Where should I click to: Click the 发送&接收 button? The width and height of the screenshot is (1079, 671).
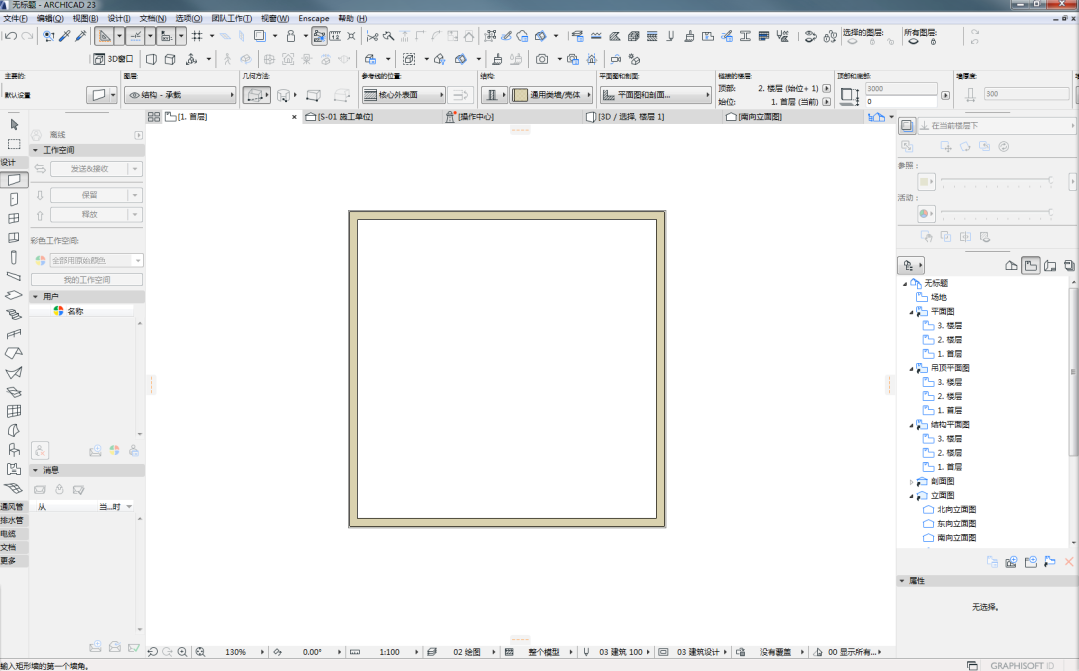pos(89,169)
